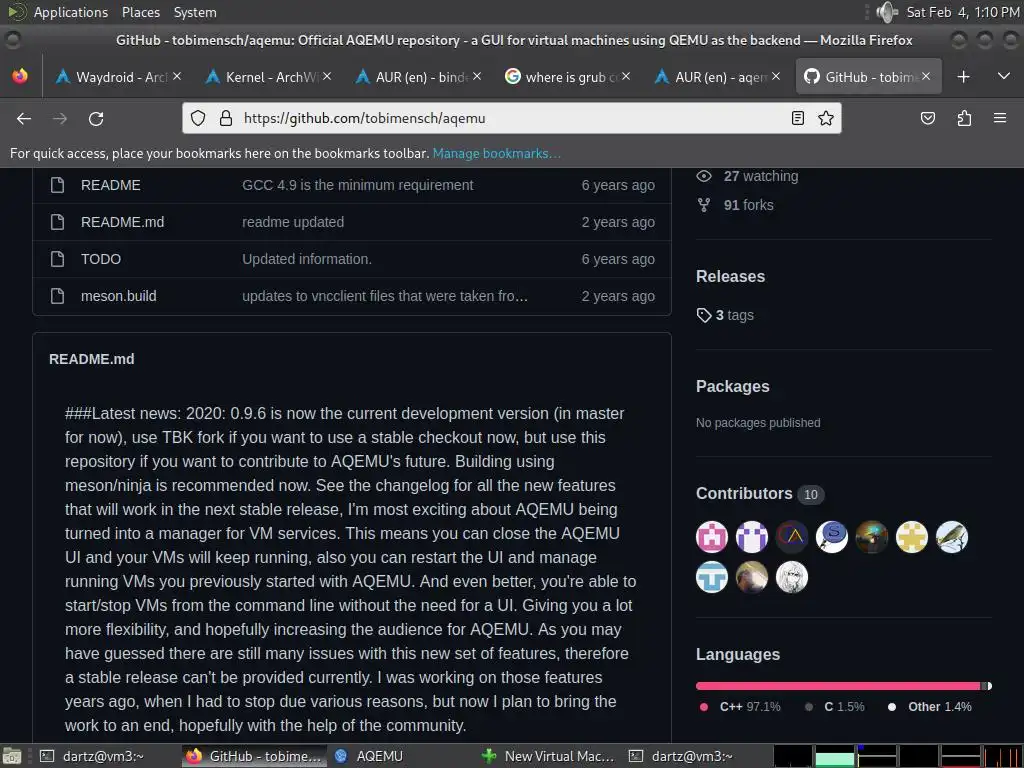List all tabs dropdown arrow
The image size is (1024, 768).
pyautogui.click(x=1004, y=76)
